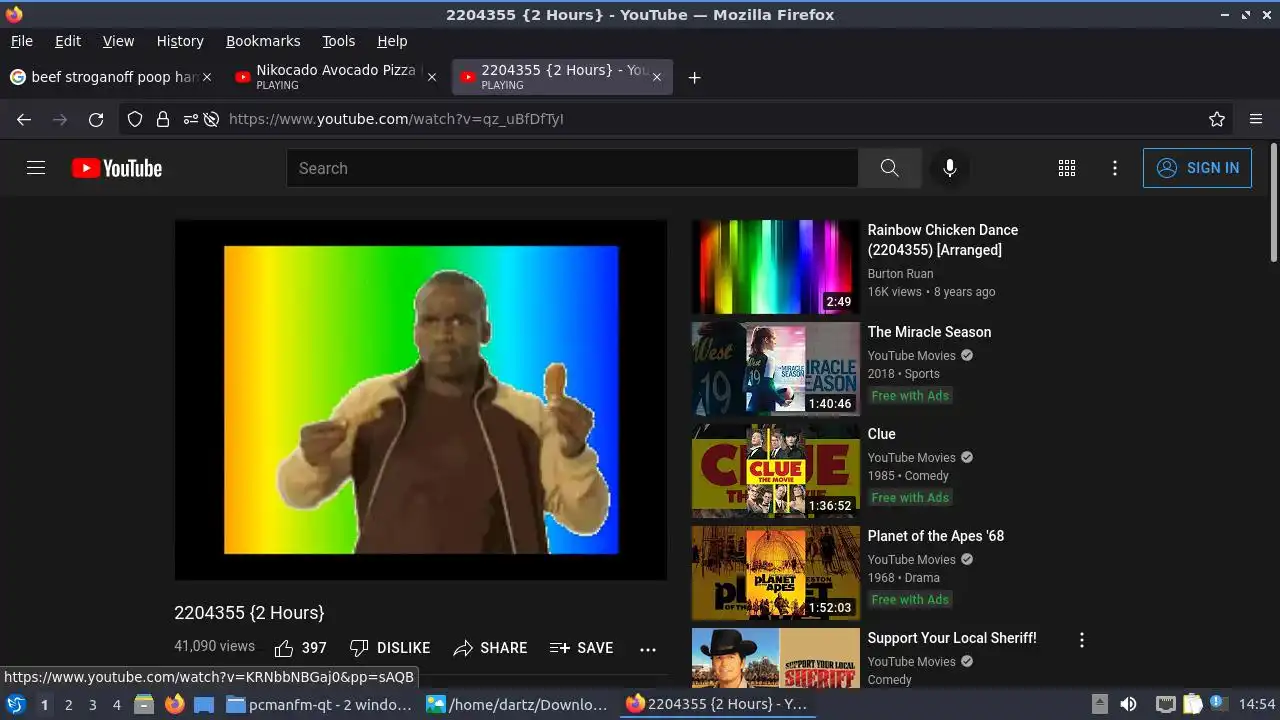Screen dimensions: 1280x720
Task: Reload the current YouTube page
Action: click(x=96, y=119)
